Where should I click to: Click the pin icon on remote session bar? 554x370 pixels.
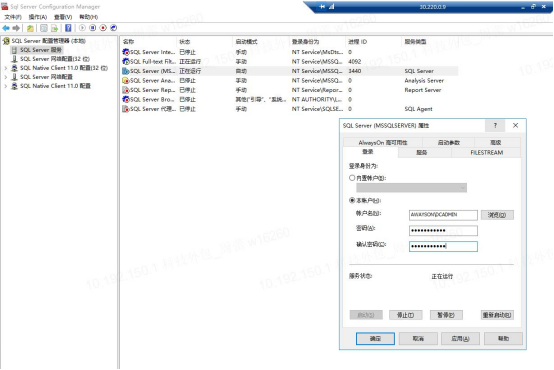pyautogui.click(x=322, y=6)
